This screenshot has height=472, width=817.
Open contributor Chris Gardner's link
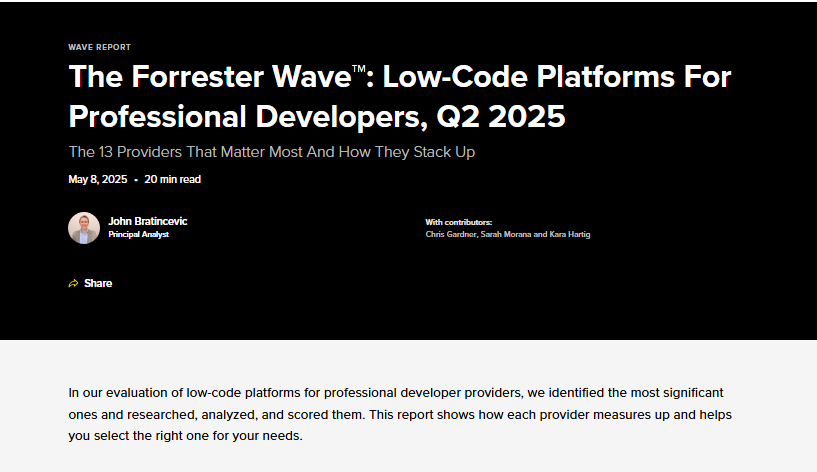(450, 234)
